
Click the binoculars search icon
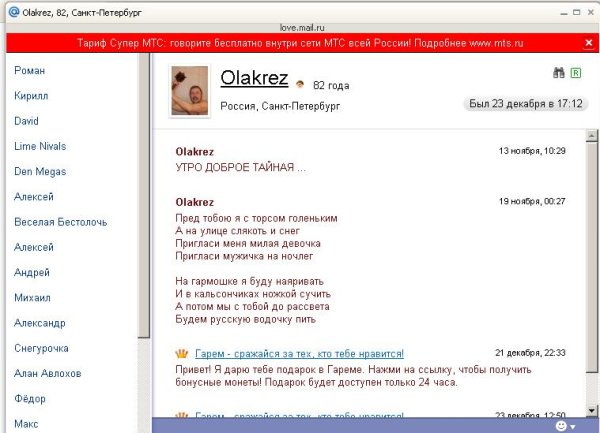click(558, 73)
